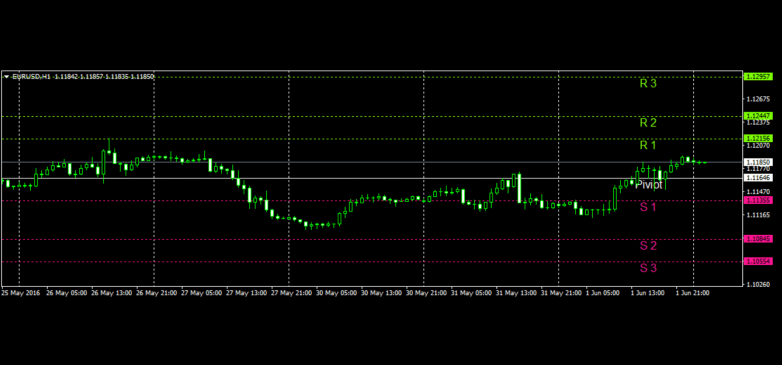
Task: Click the 1 Jun 21:00 time axis label
Action: (x=692, y=293)
